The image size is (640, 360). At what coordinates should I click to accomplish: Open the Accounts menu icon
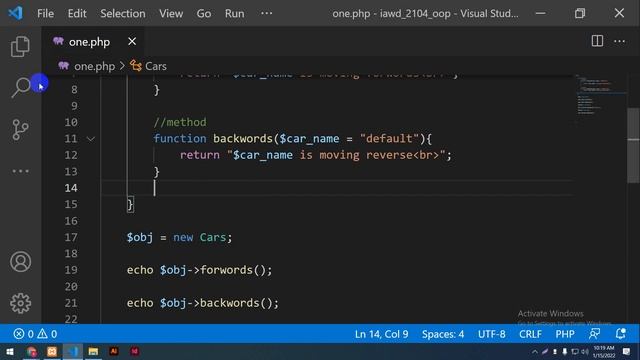point(20,262)
